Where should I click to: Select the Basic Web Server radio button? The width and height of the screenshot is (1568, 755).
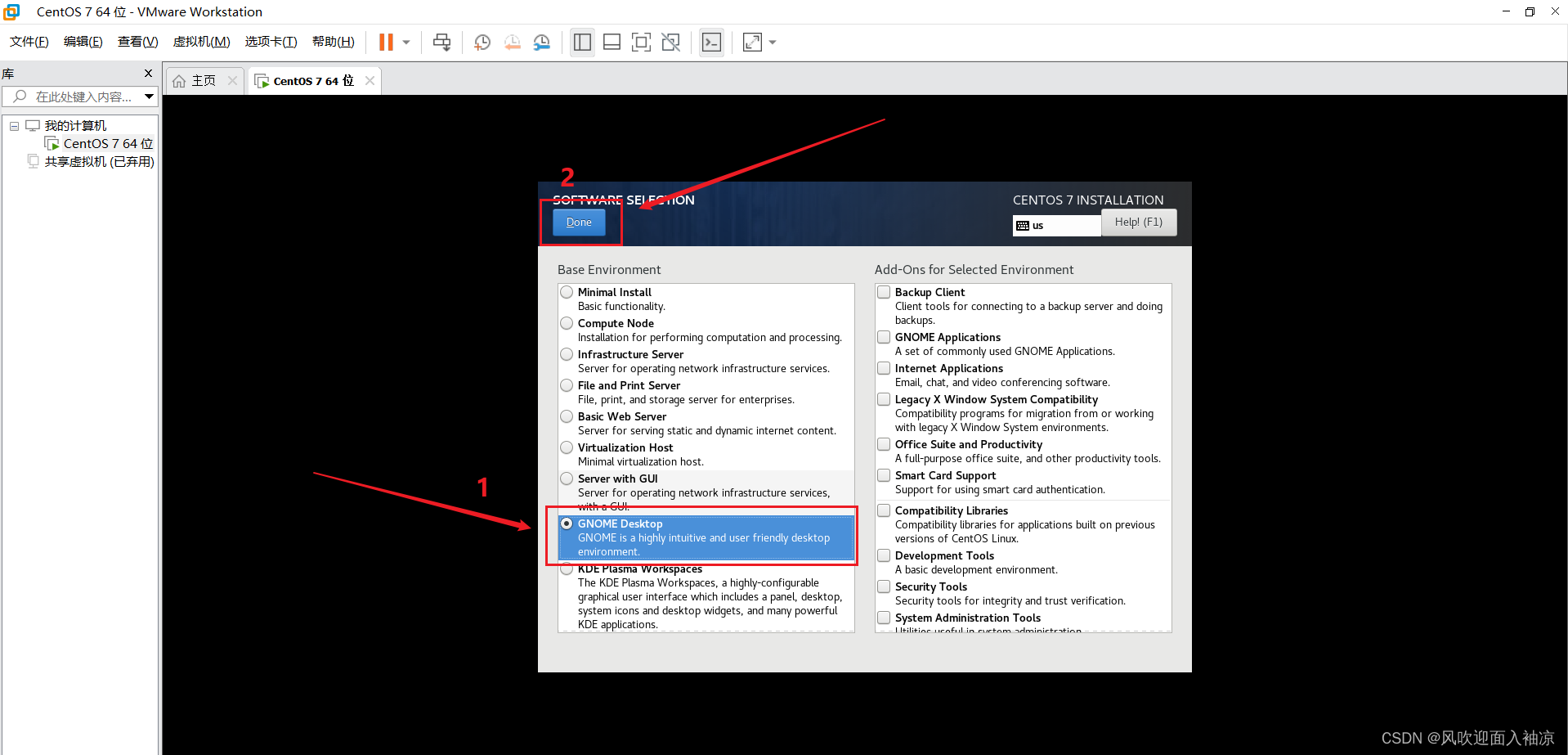[x=567, y=416]
